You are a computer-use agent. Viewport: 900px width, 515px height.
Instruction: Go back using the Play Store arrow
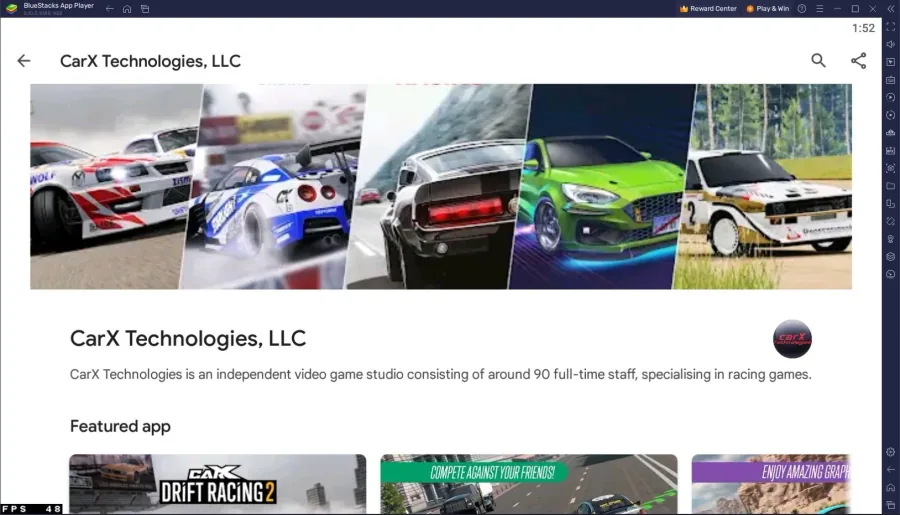24,61
